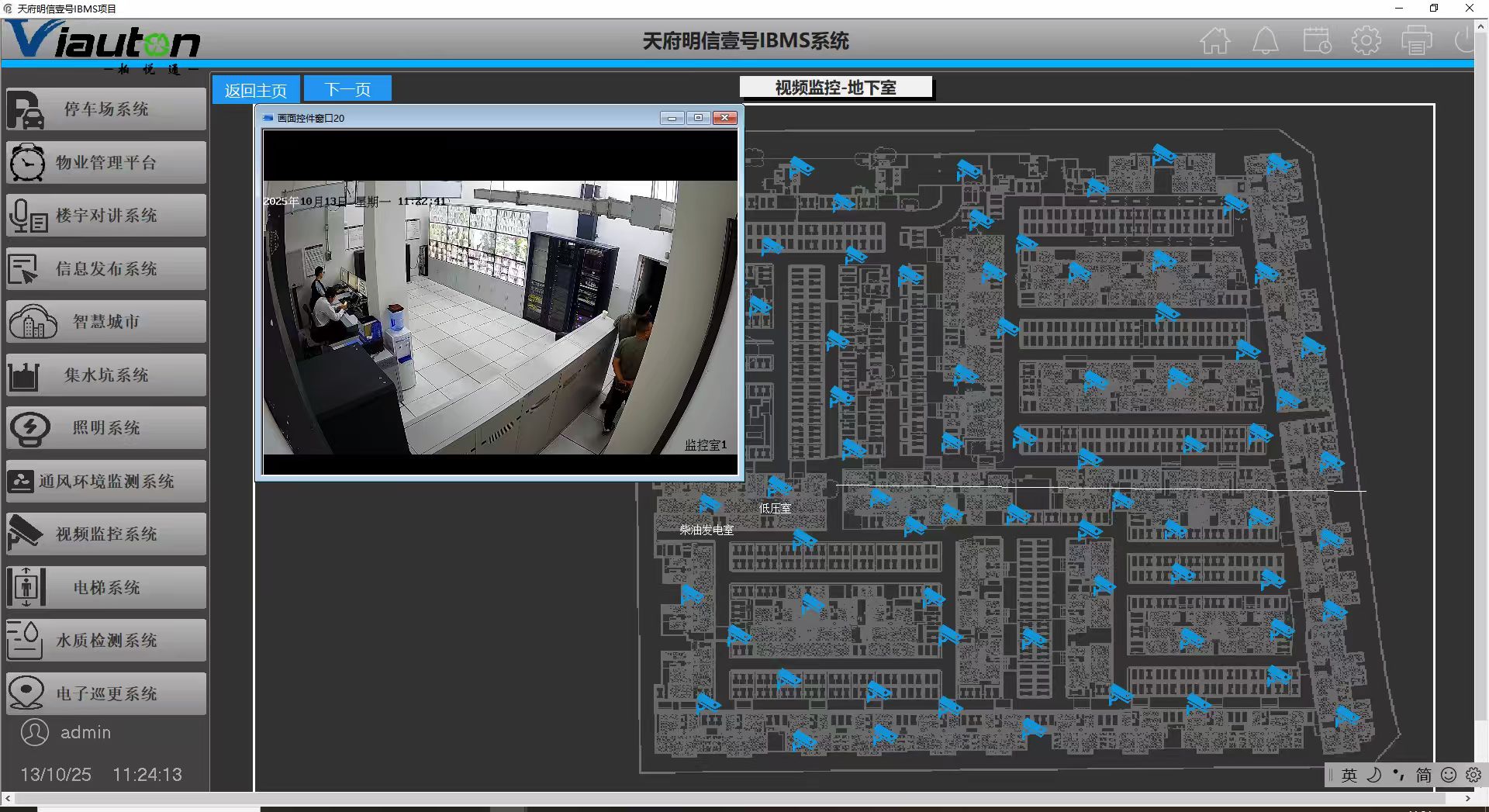Open the 信息发布系统 module
This screenshot has height=812, width=1489.
pyautogui.click(x=106, y=269)
